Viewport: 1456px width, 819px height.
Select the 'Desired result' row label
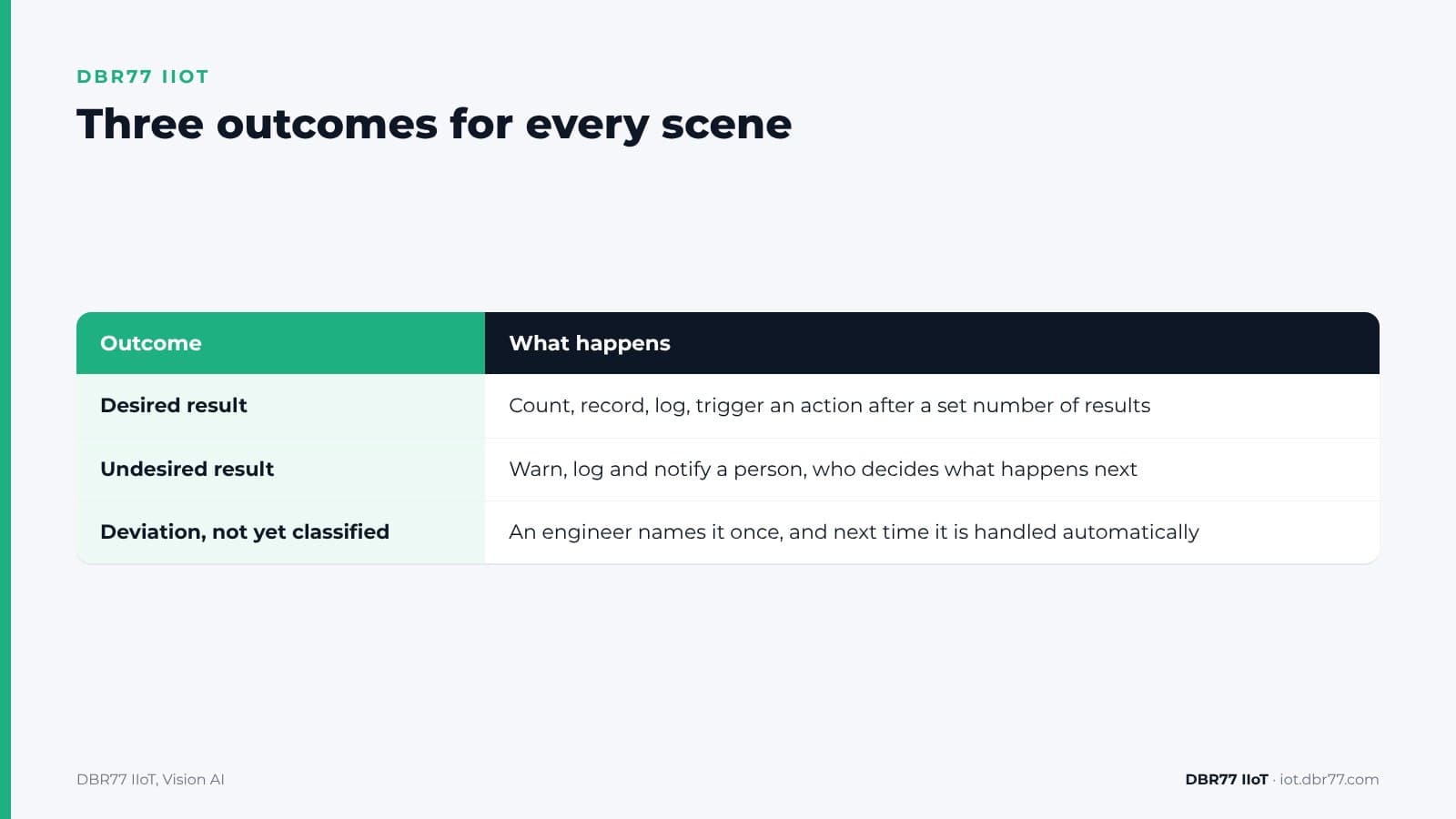click(174, 405)
